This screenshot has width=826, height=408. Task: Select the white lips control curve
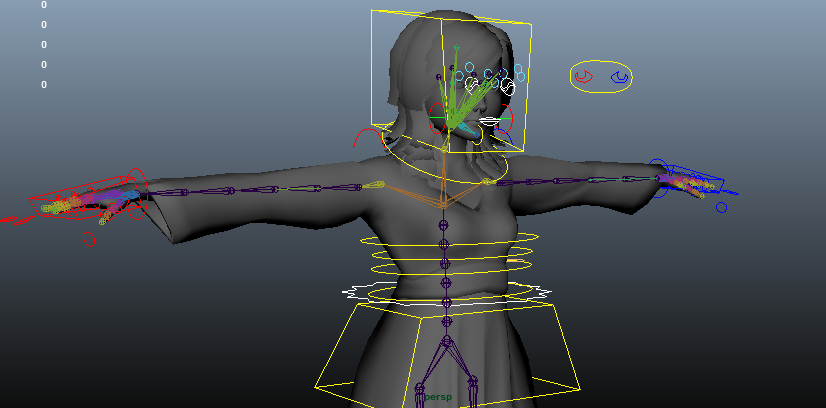[490, 121]
